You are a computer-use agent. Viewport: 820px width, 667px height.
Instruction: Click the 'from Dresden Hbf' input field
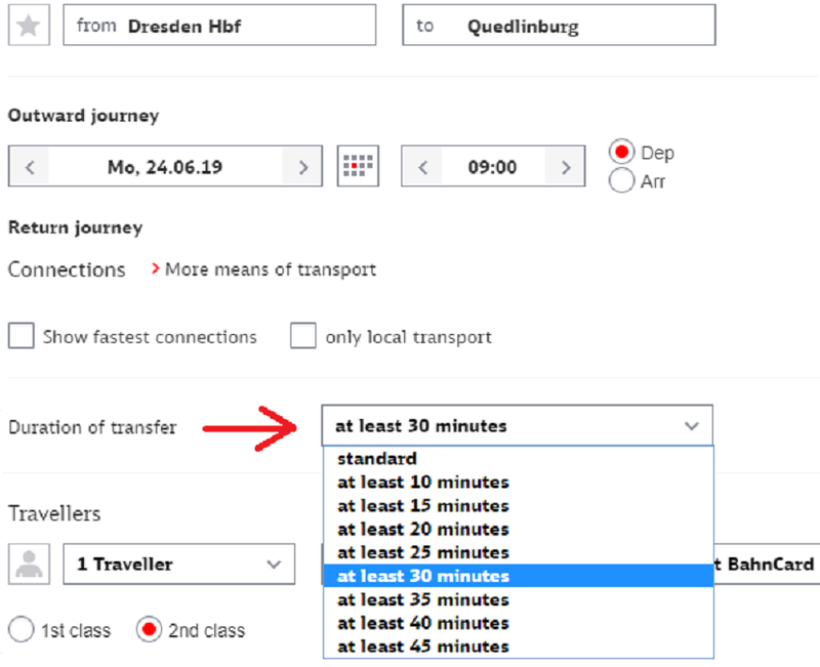(x=220, y=26)
